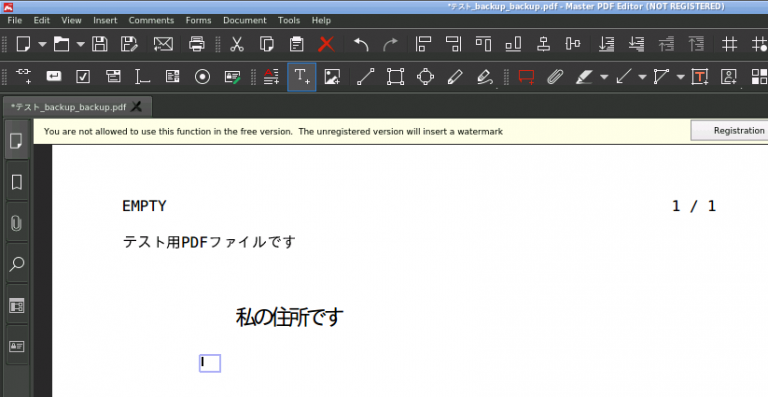This screenshot has height=397, width=768.
Task: Toggle the grid display icon
Action: tap(729, 44)
